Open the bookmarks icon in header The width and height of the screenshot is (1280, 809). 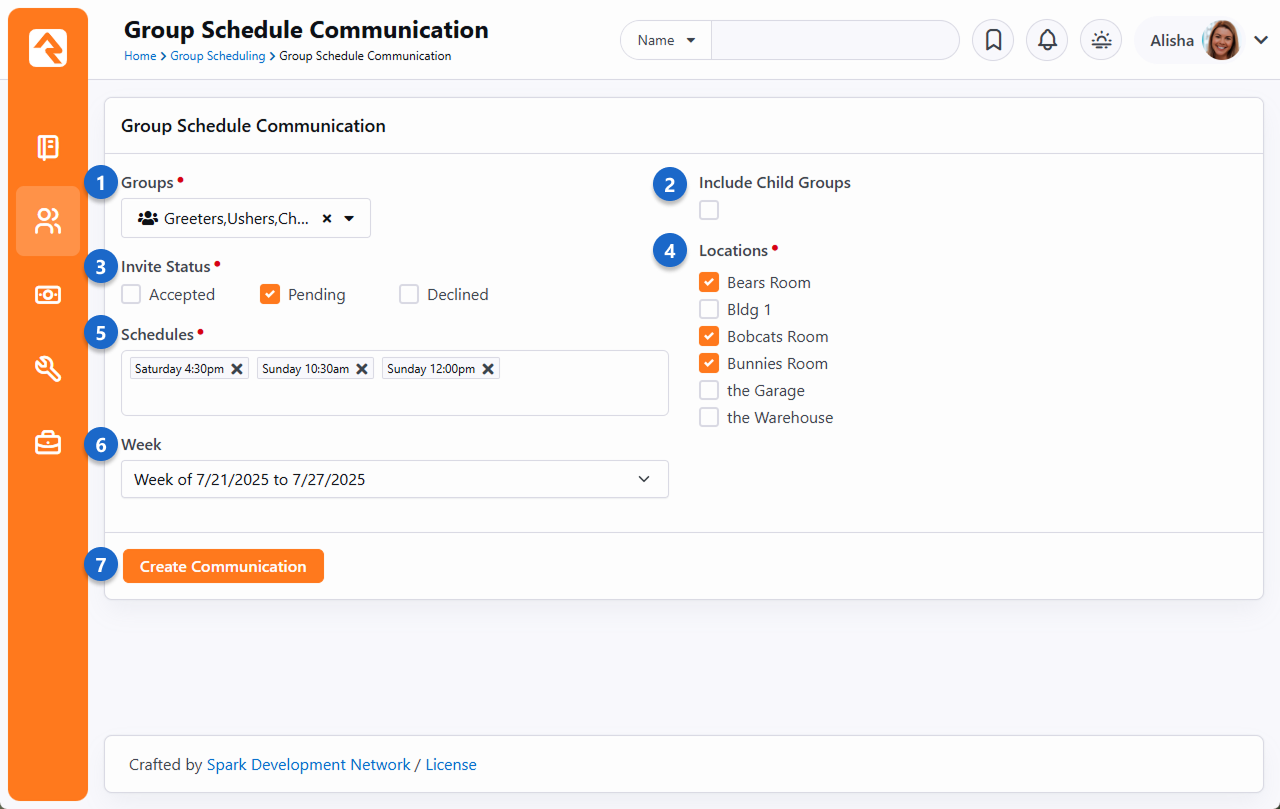993,41
